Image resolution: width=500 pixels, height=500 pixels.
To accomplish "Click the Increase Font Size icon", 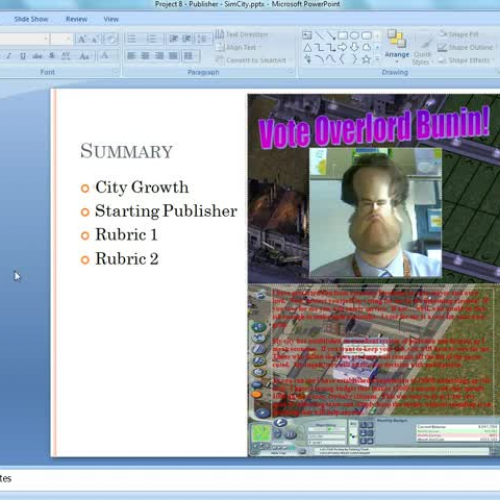I will pos(82,40).
